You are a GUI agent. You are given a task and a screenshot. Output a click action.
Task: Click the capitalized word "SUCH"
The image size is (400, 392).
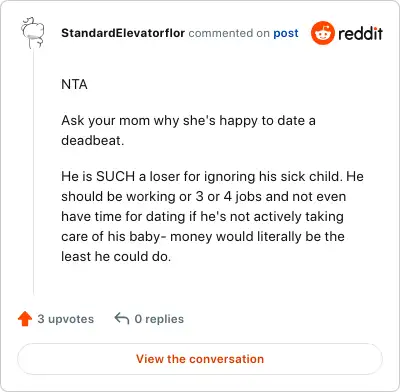pos(115,176)
